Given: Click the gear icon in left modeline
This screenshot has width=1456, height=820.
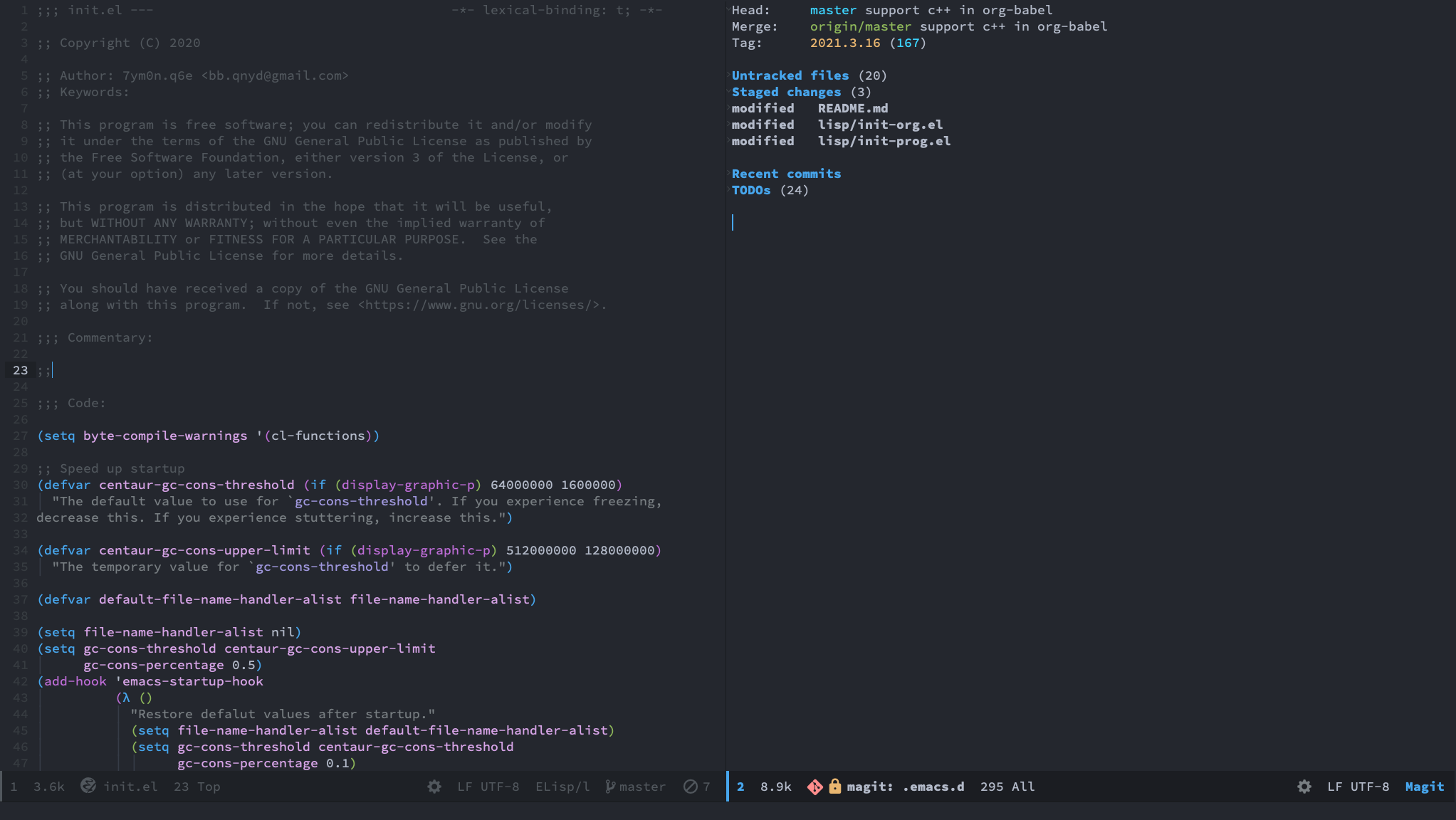Looking at the screenshot, I should point(434,787).
